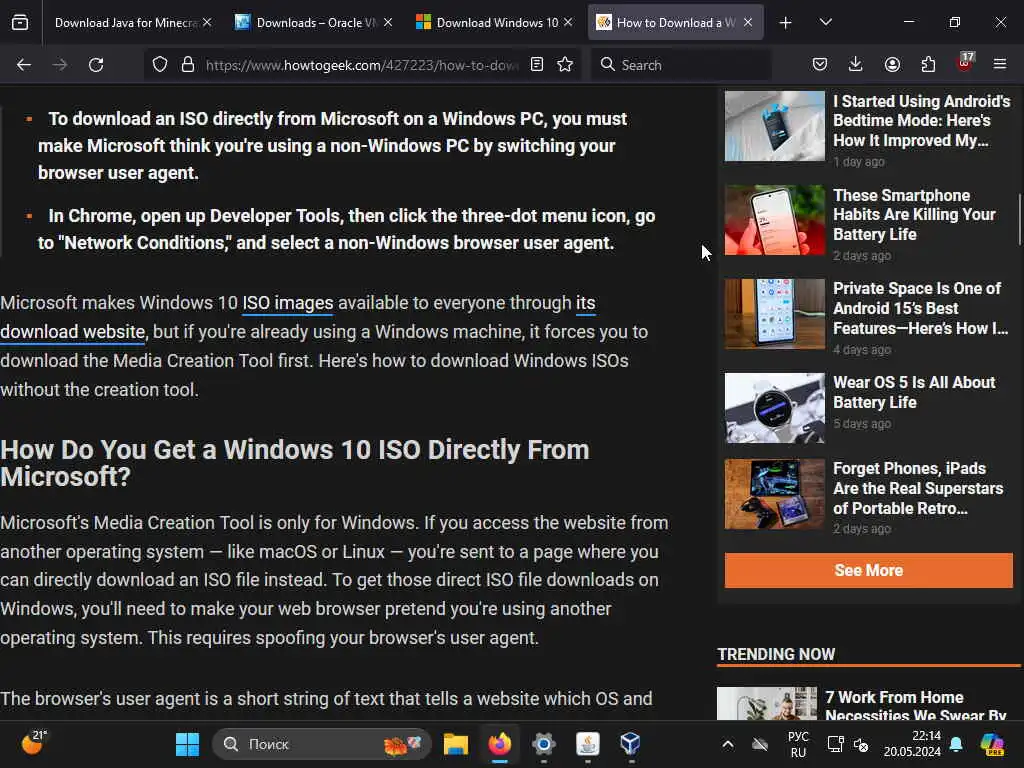
Task: Switch to Download Java for Minecraft tab
Action: pos(125,22)
